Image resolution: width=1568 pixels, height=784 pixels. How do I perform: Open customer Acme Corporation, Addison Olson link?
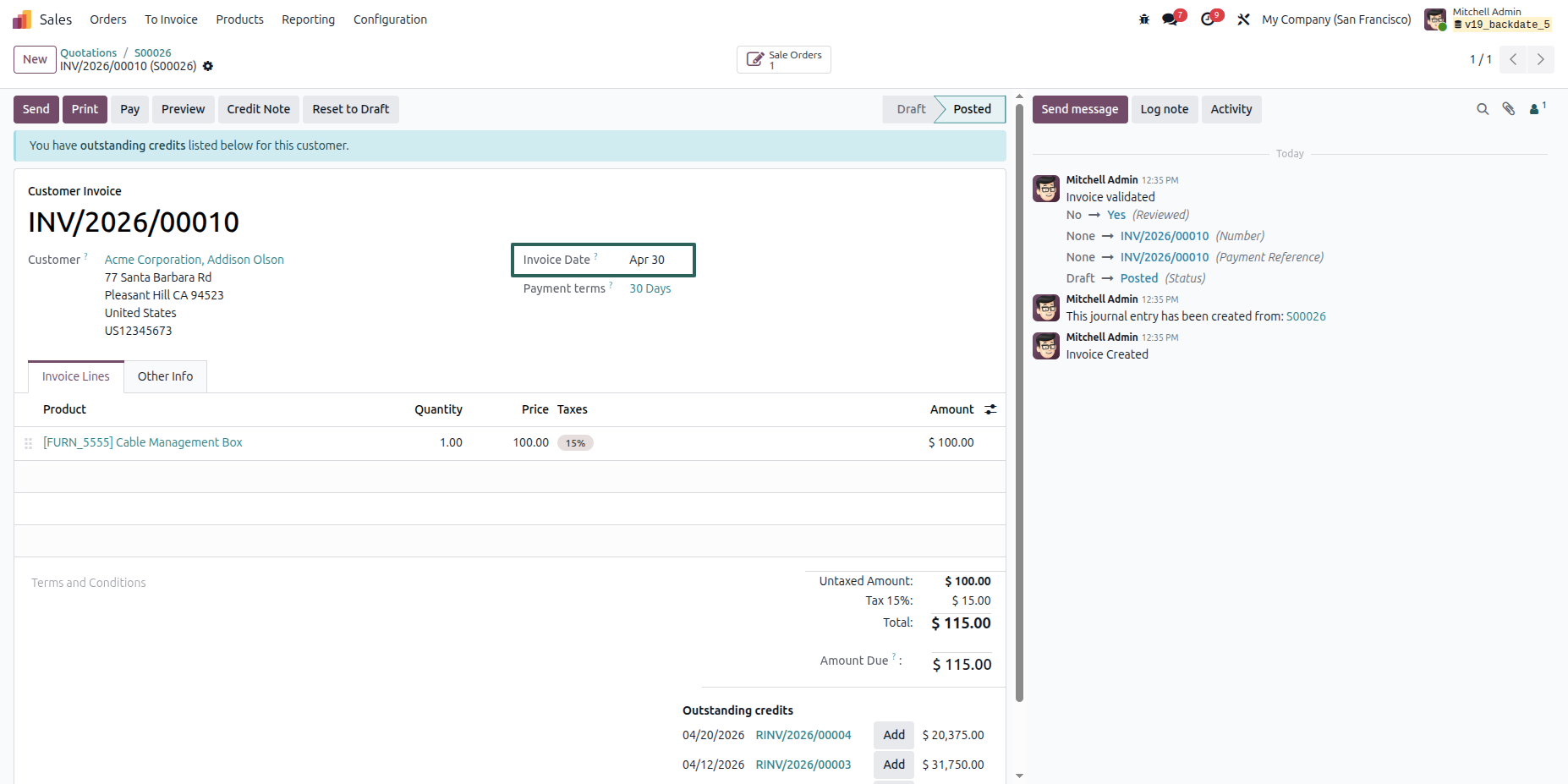pyautogui.click(x=195, y=260)
